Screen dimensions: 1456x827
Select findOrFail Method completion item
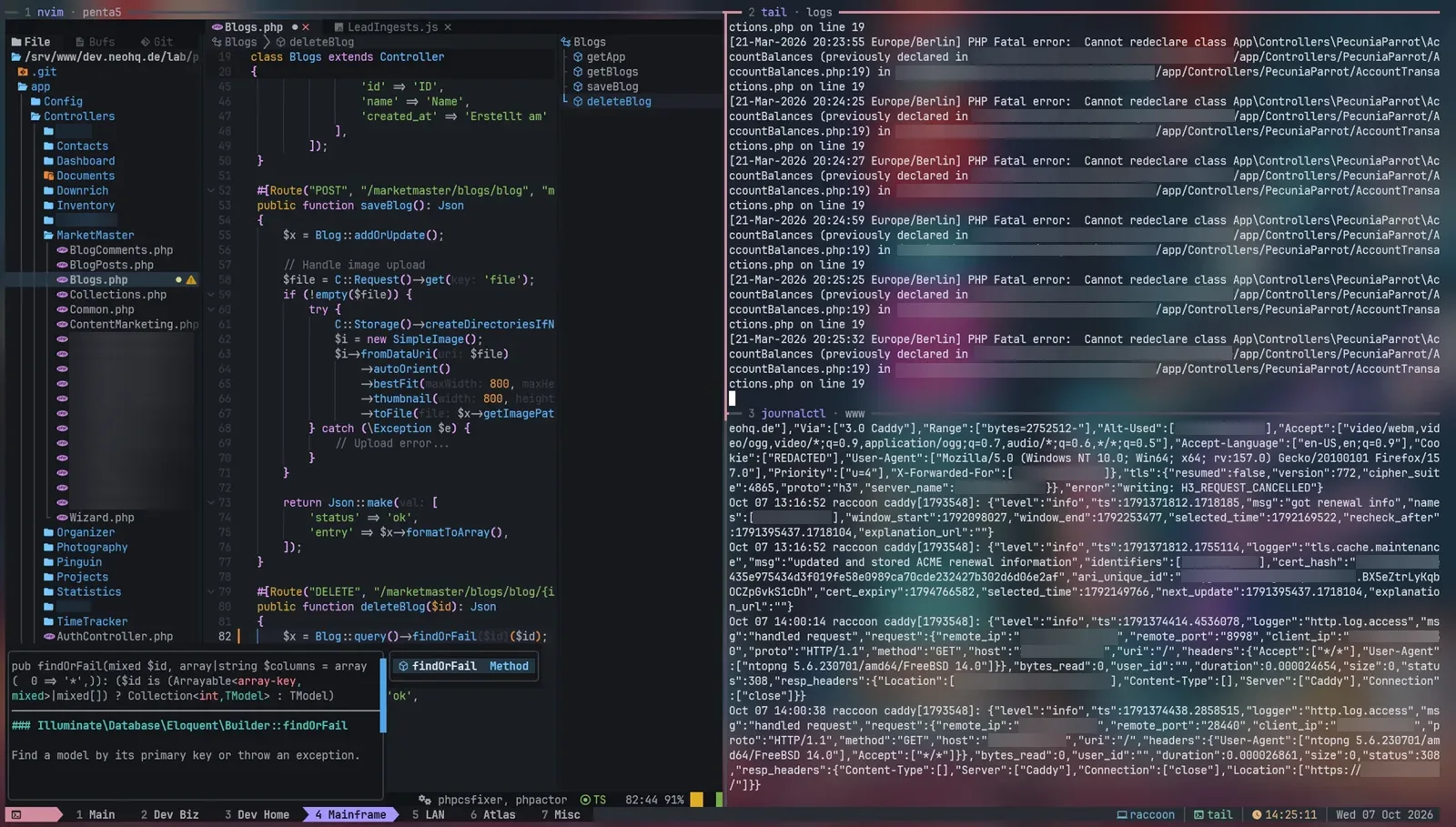pyautogui.click(x=464, y=666)
